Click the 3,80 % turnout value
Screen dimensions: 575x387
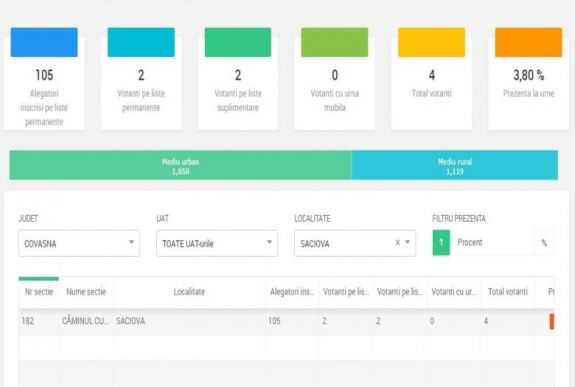pos(528,75)
